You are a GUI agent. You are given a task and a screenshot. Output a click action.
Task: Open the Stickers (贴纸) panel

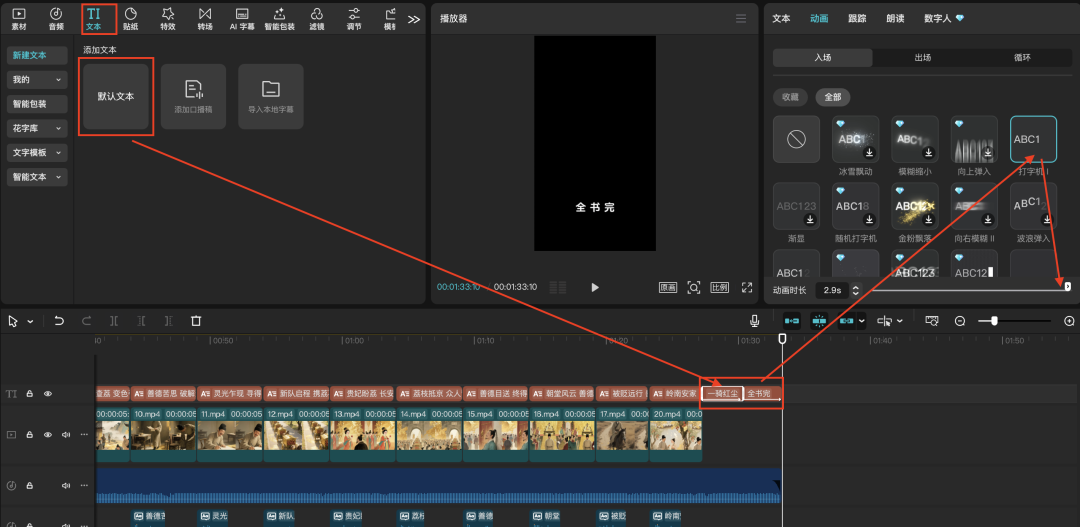pos(130,17)
